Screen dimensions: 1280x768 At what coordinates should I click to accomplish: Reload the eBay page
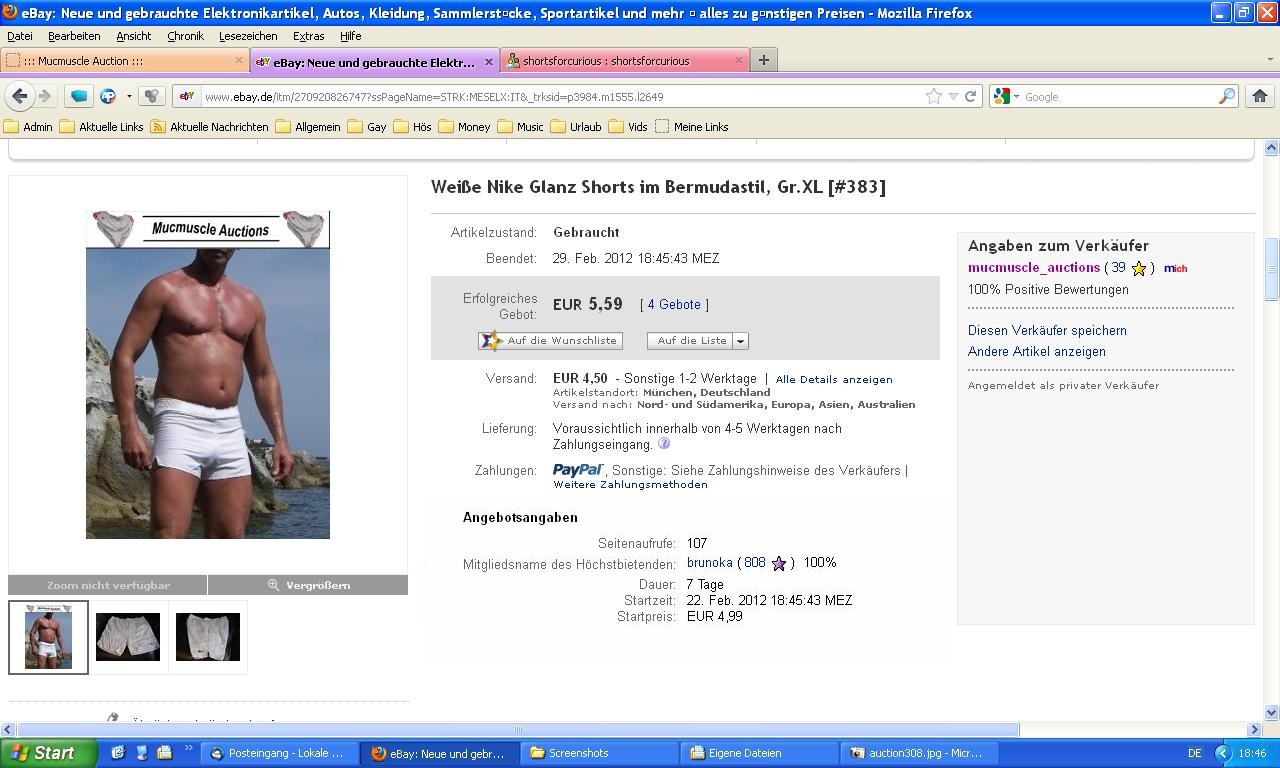[x=970, y=97]
